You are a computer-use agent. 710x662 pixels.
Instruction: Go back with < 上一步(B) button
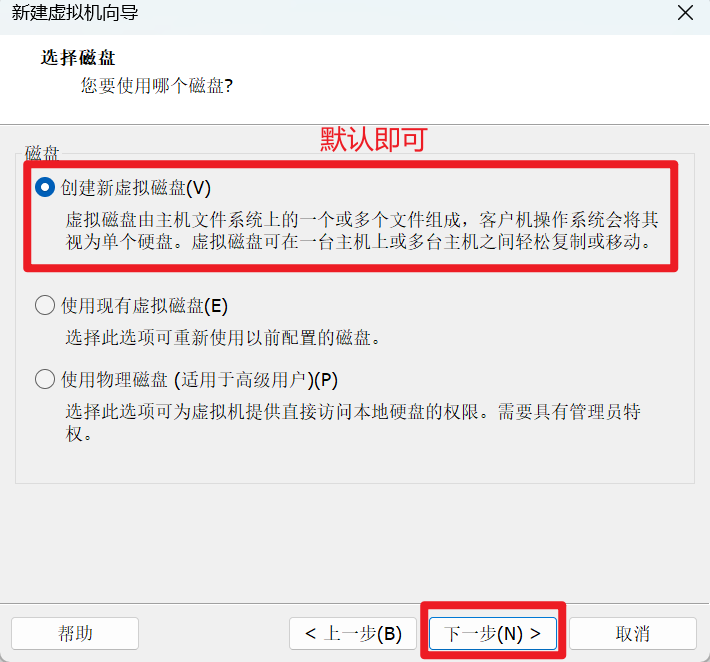coord(353,633)
